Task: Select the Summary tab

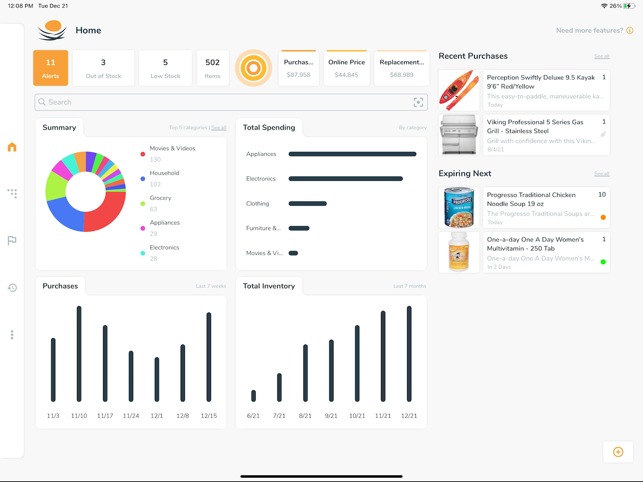Action: tap(59, 128)
